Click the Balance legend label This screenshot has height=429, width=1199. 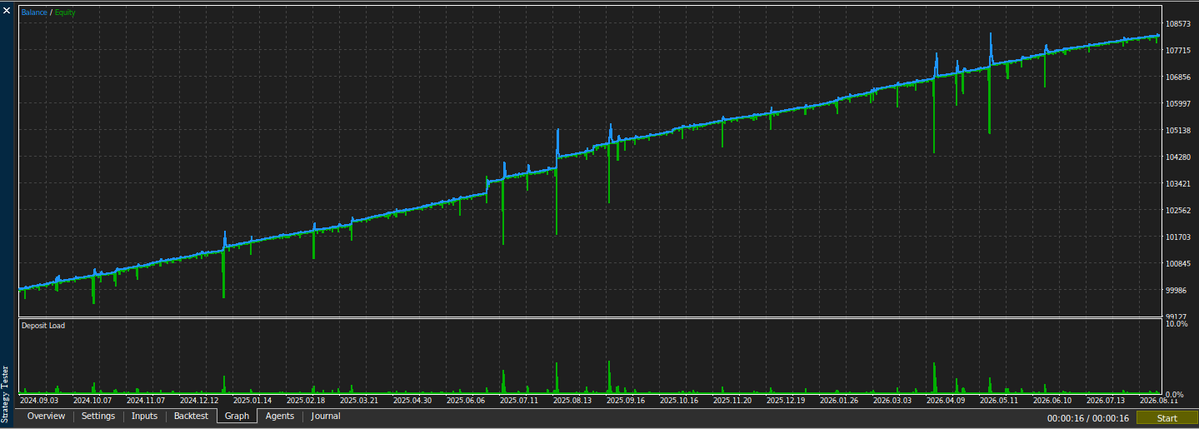34,13
